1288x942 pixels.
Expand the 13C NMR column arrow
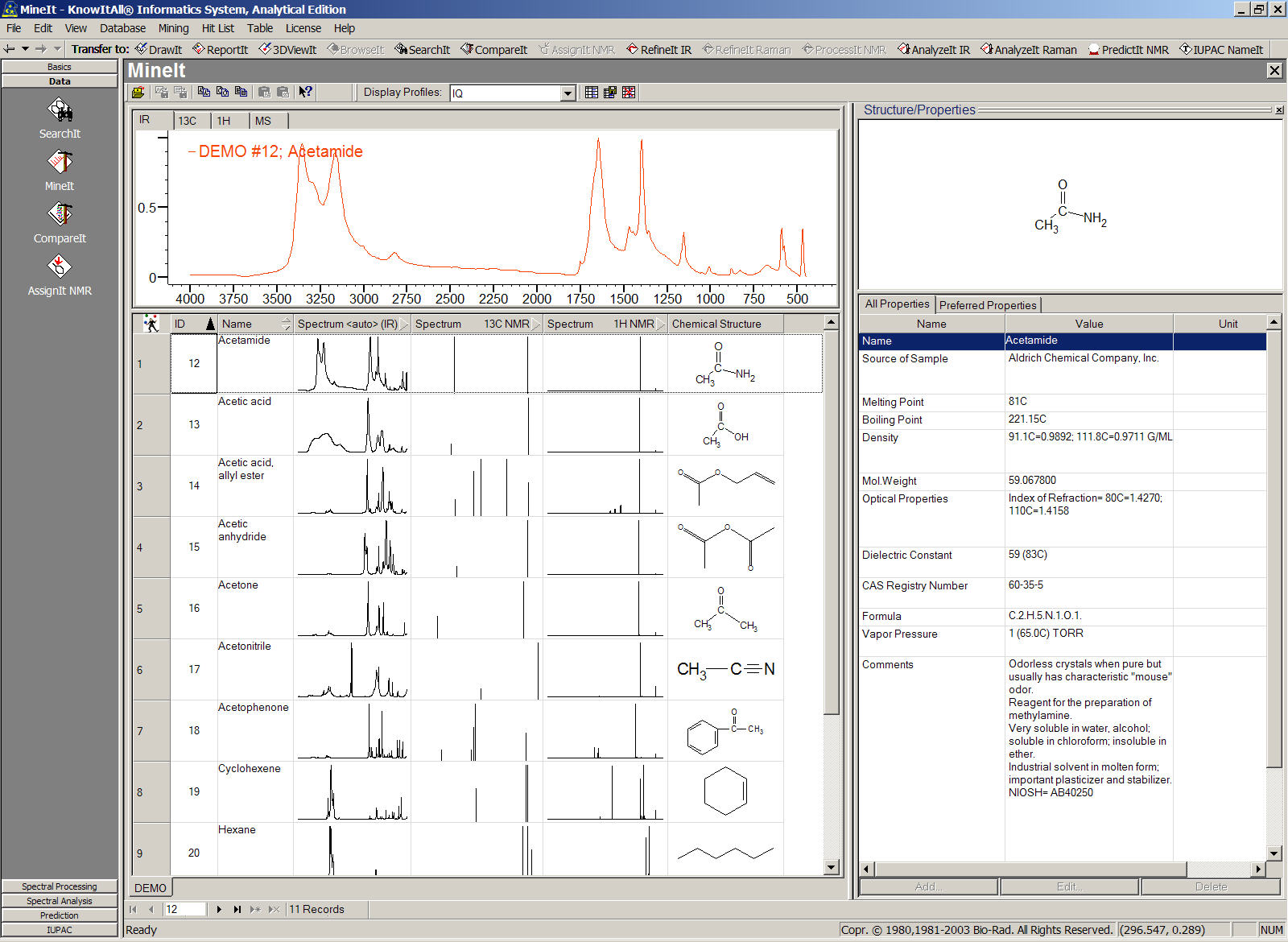[536, 324]
